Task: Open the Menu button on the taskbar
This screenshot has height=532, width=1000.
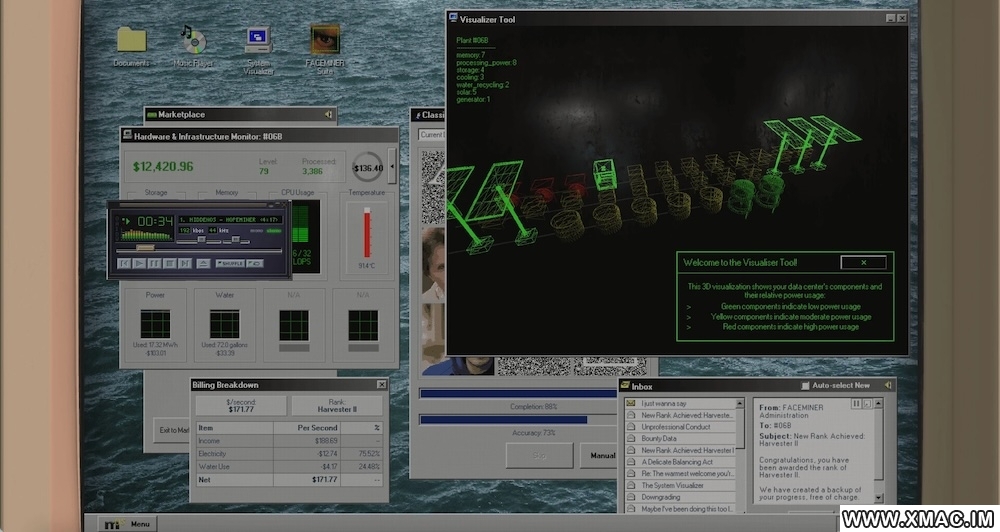Action: pyautogui.click(x=130, y=523)
